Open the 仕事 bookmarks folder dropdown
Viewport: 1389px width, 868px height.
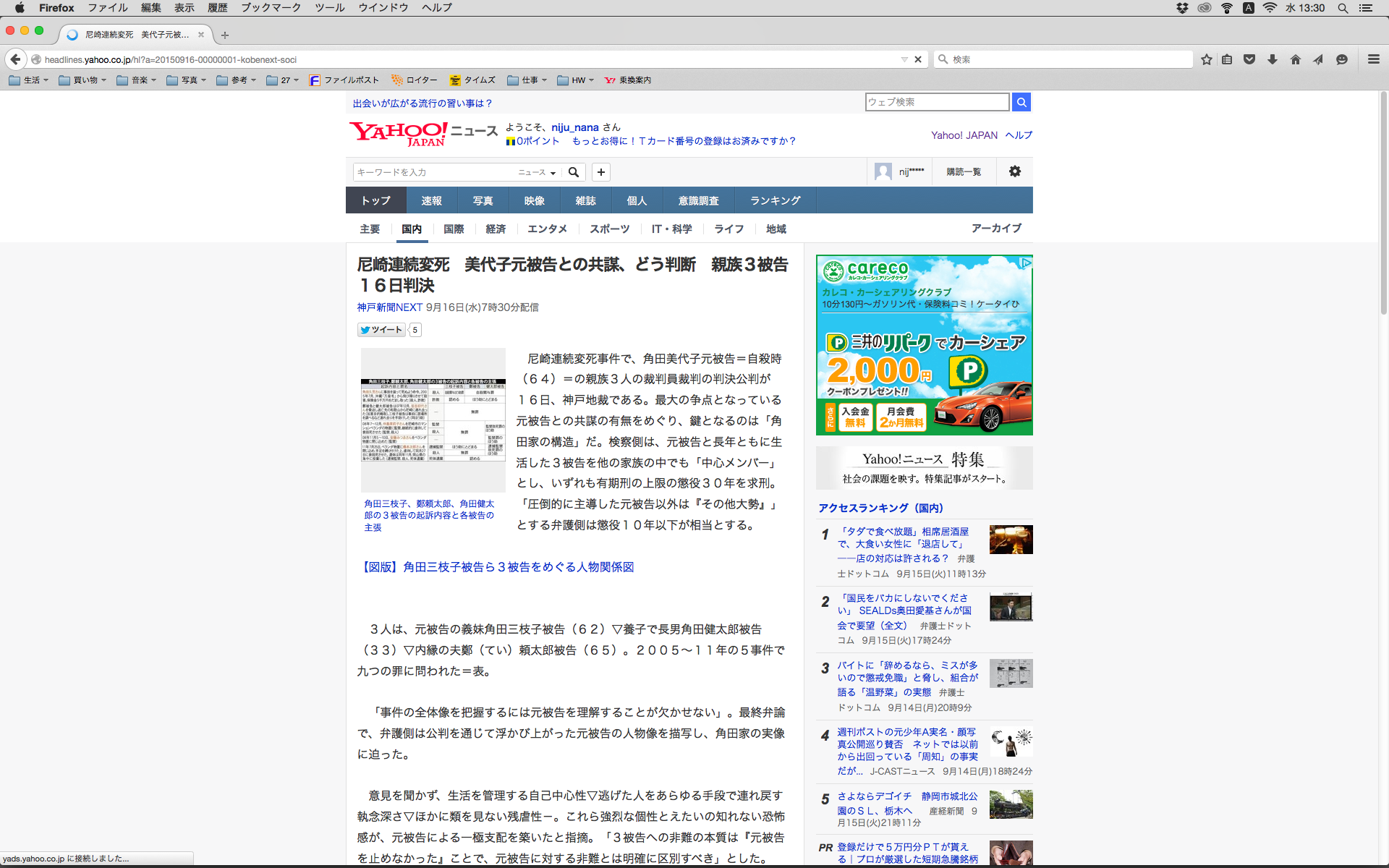[527, 80]
